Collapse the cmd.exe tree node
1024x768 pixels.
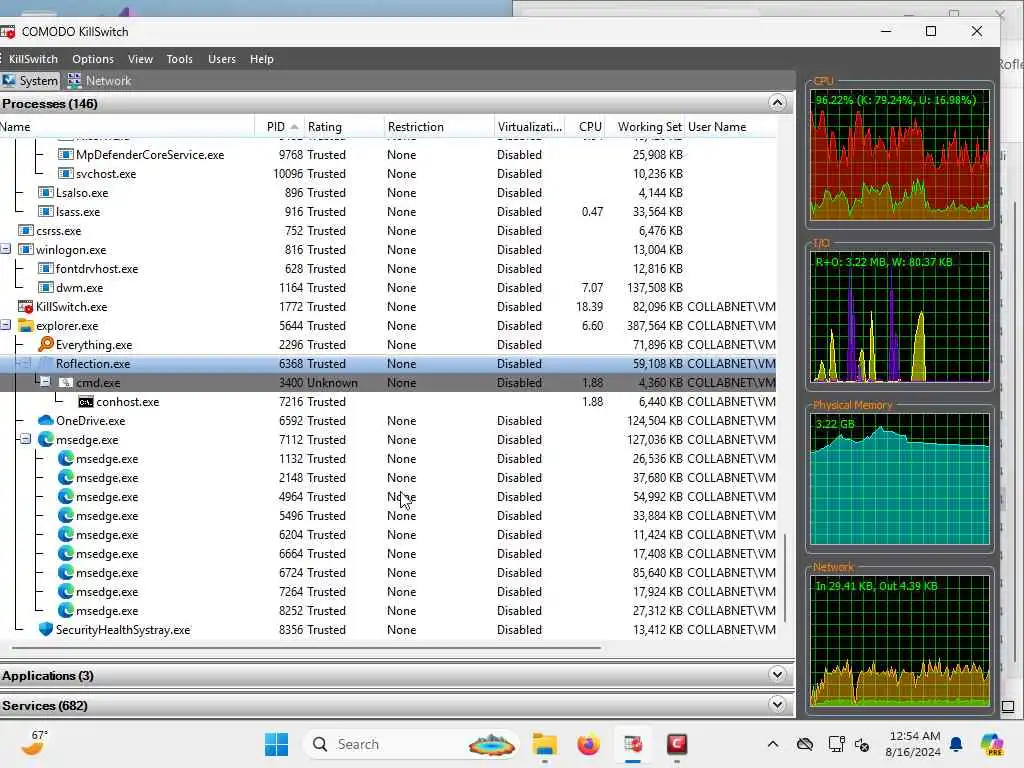(x=45, y=381)
